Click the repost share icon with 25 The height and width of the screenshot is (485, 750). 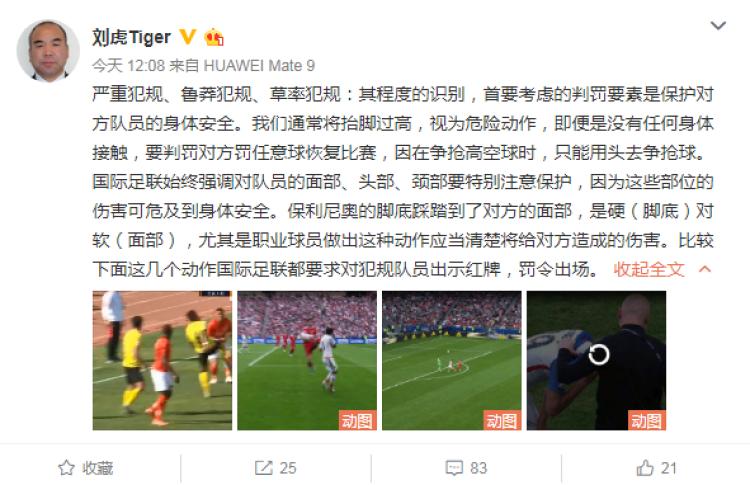point(264,468)
